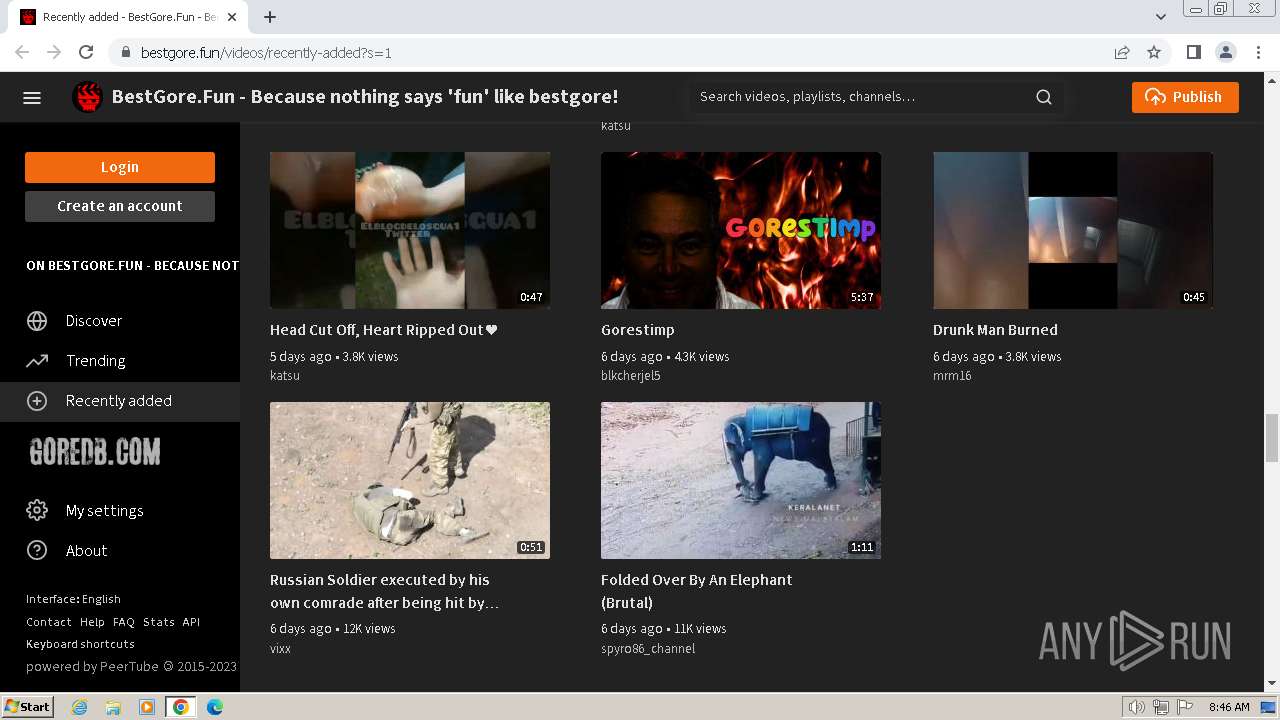Click the browser Forward arrow
1280x720 pixels.
tap(54, 52)
